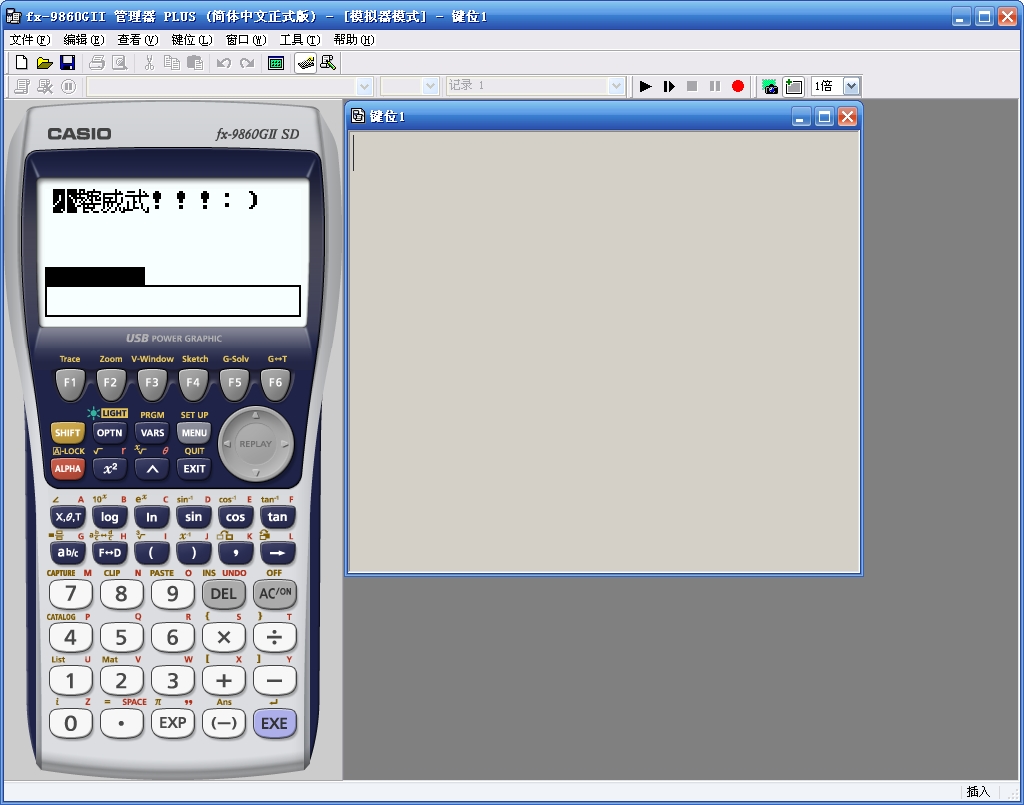
Task: Open the 键位(L) menu
Action: [x=192, y=40]
